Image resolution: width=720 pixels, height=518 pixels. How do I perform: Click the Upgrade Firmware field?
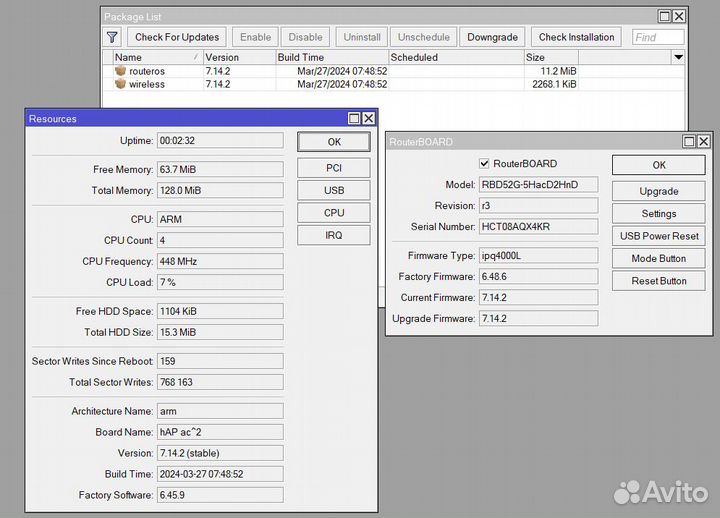539,318
